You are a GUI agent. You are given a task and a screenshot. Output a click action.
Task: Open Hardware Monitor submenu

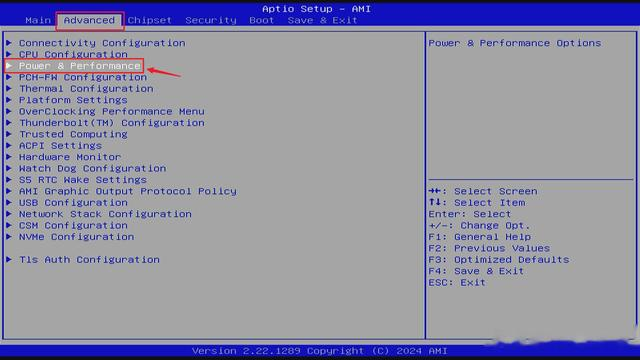[70, 157]
